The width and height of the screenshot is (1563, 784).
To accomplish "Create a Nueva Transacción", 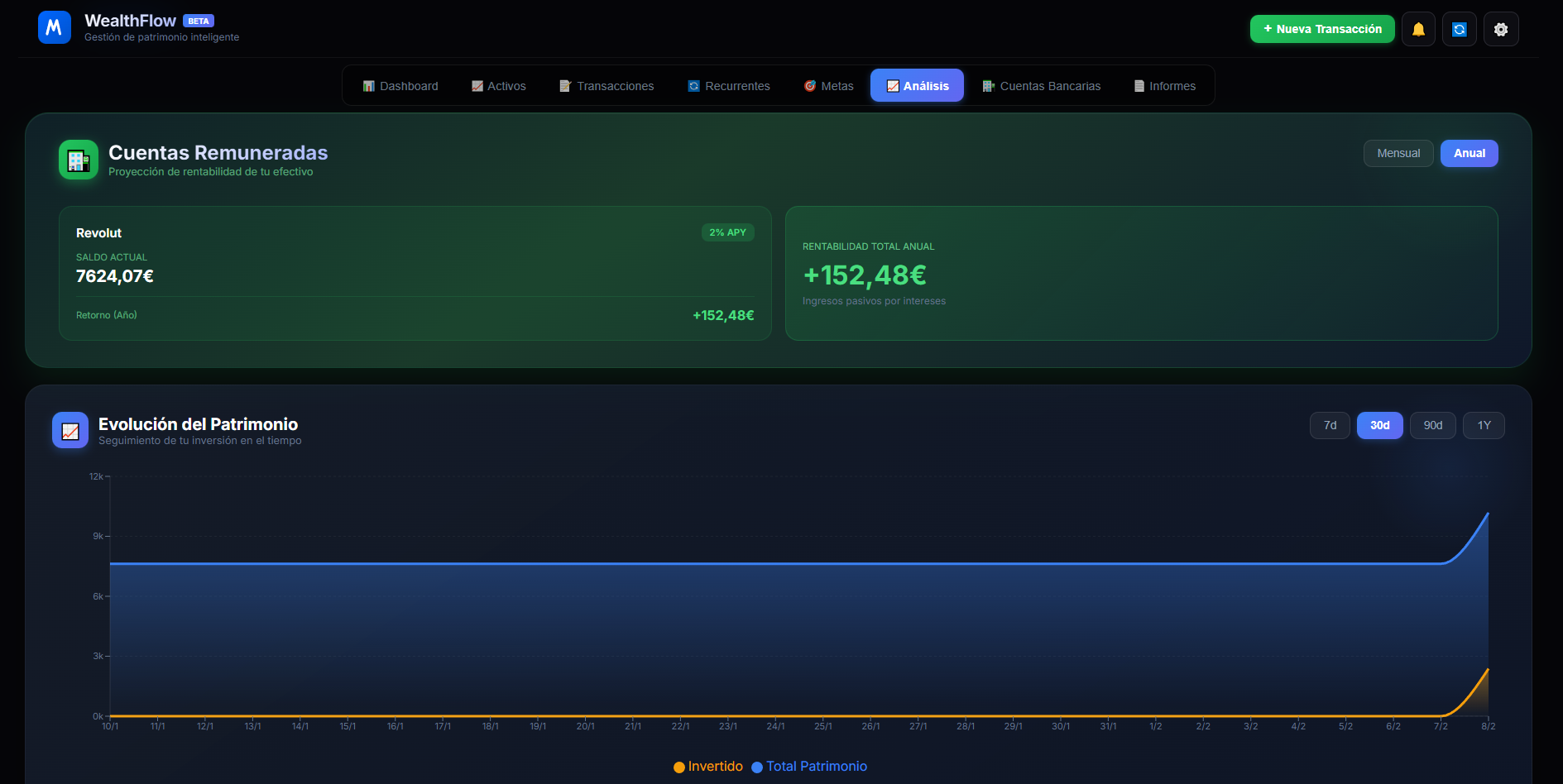I will tap(1322, 29).
